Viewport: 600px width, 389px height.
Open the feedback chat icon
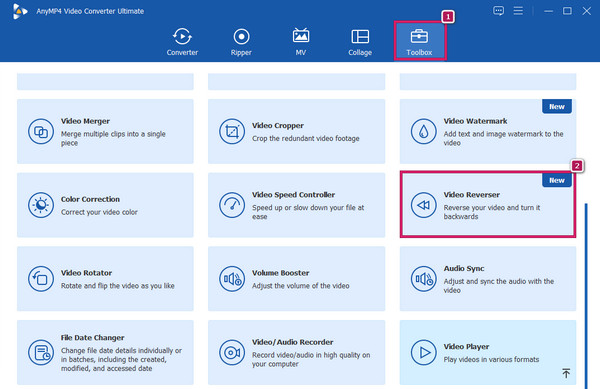(498, 11)
